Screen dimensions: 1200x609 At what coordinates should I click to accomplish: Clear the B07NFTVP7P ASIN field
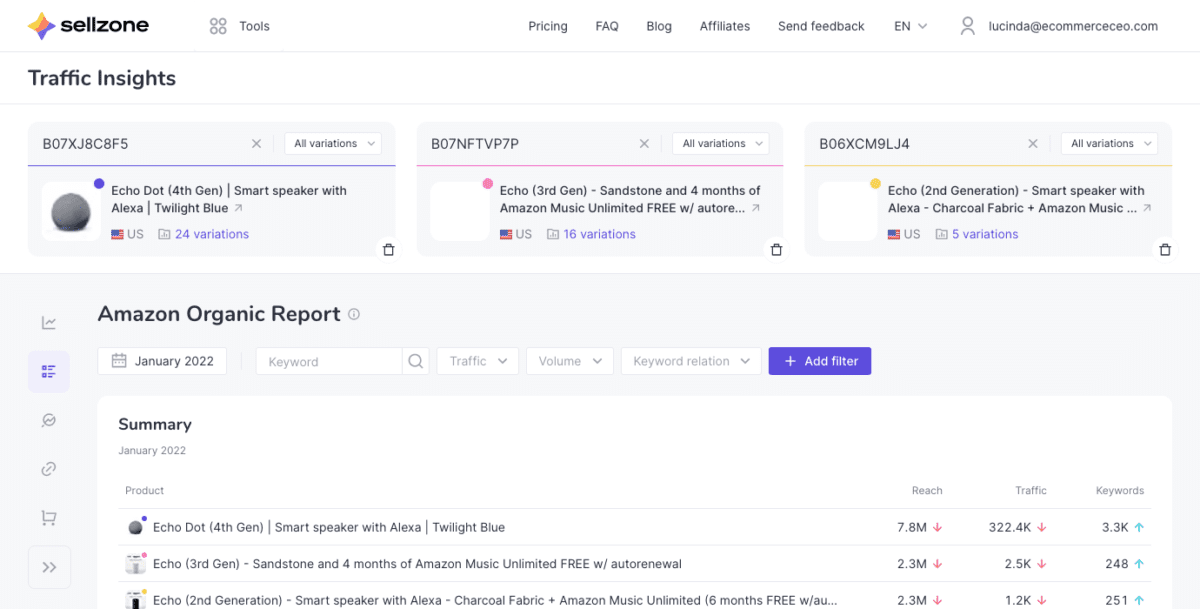pyautogui.click(x=644, y=144)
